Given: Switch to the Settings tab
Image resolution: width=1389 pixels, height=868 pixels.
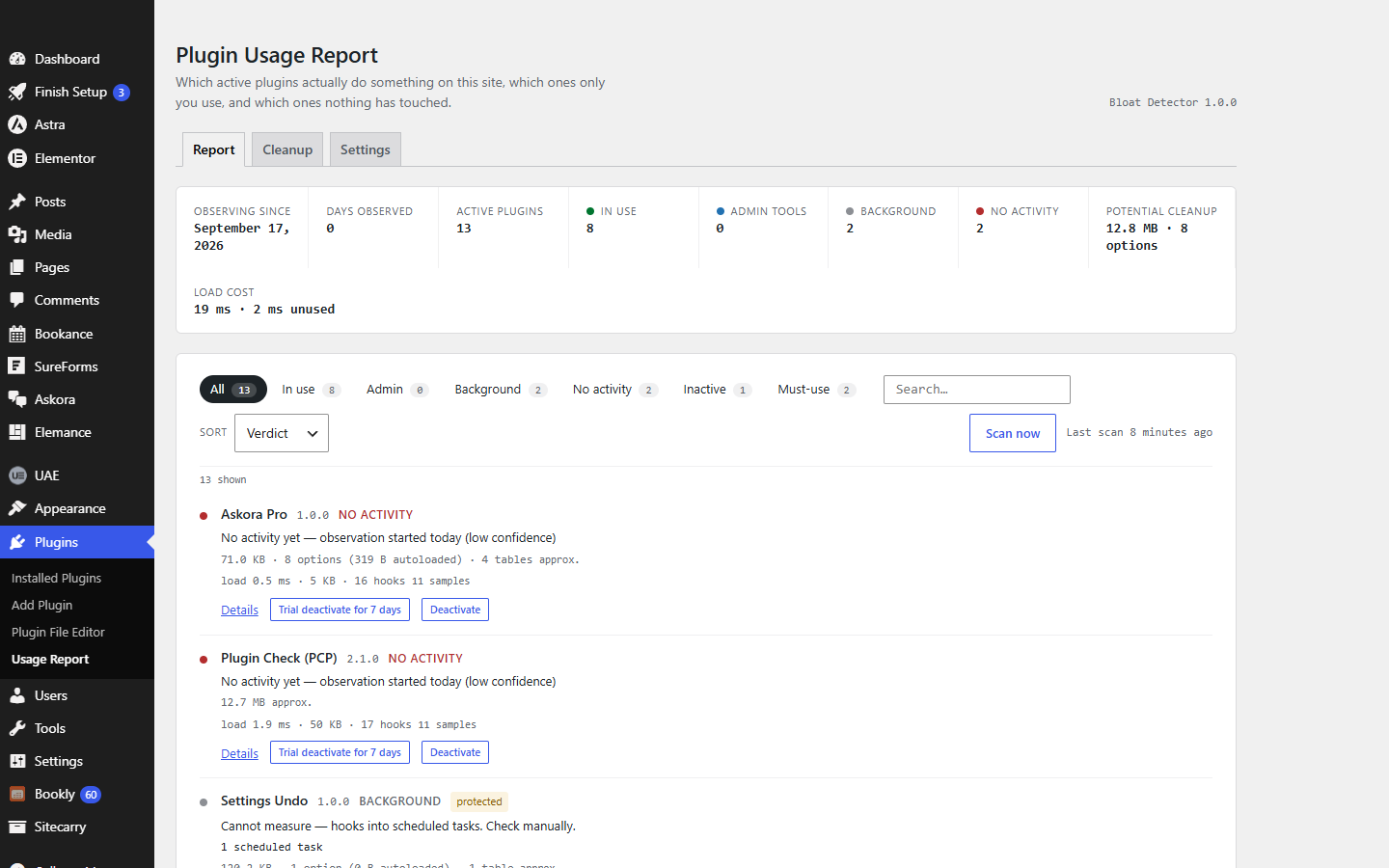Looking at the screenshot, I should tap(366, 149).
